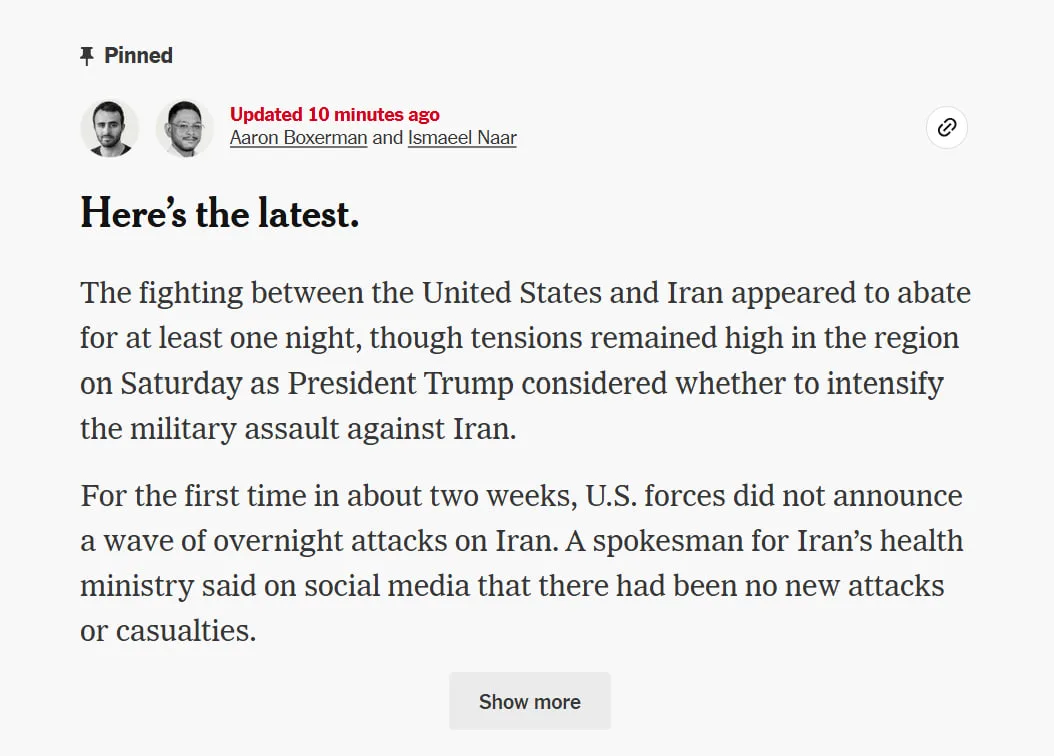Expand the post with Show more

point(530,701)
